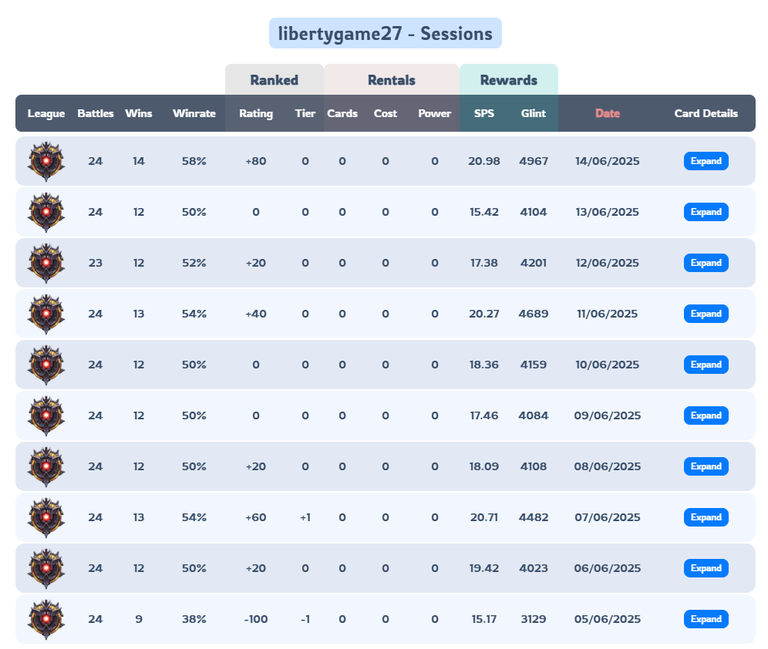Click the 3129 Glint value
The width and height of the screenshot is (768, 649).
[x=533, y=620]
